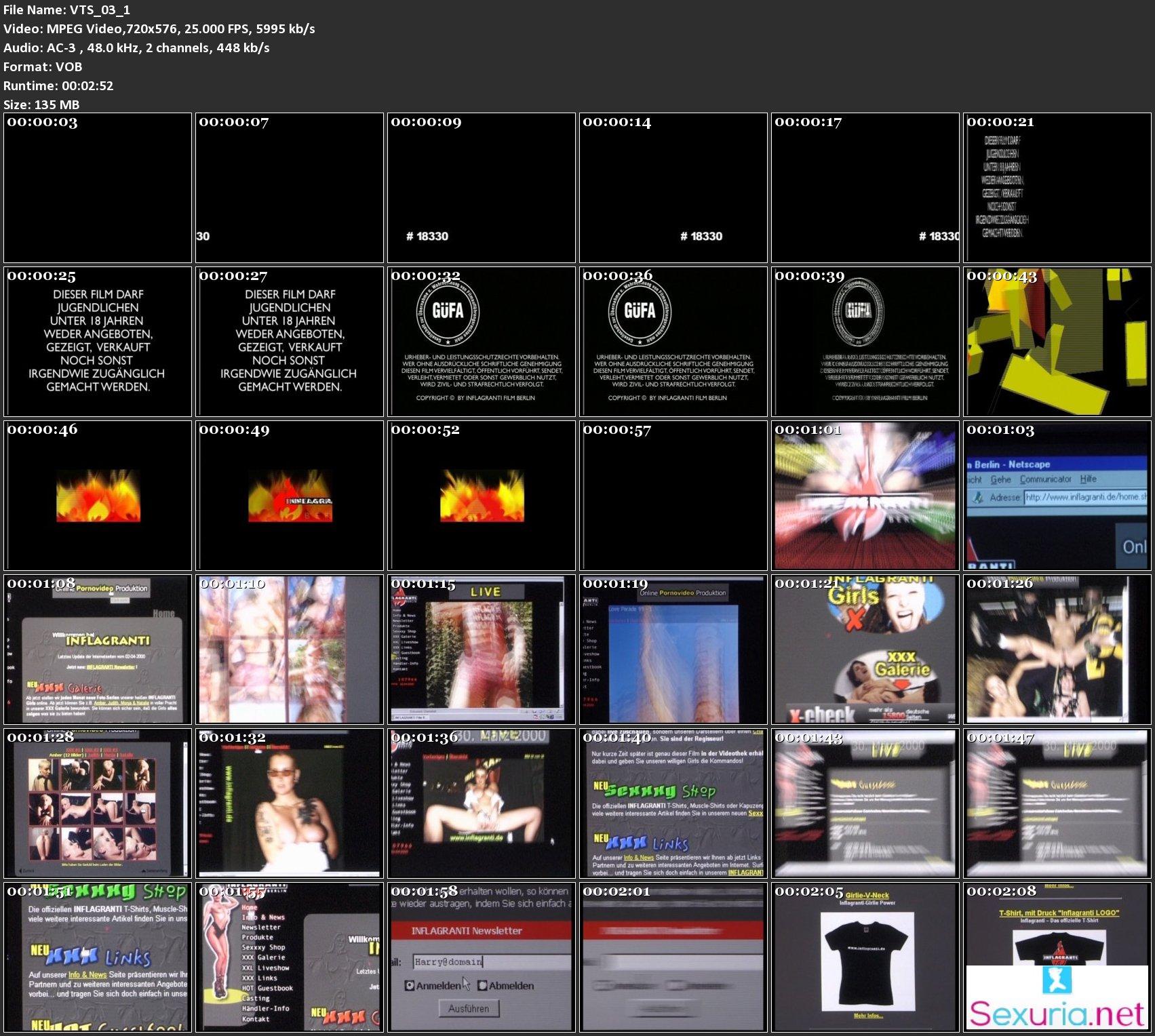
Task: Click the bookmark icon beside Adresse field
Action: (x=978, y=497)
